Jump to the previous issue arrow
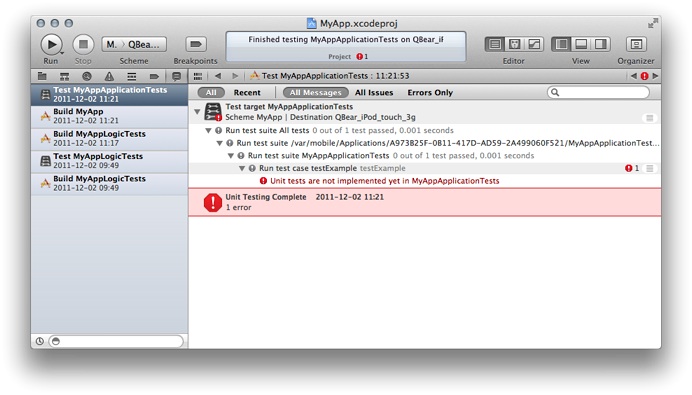692x395 pixels. (634, 76)
